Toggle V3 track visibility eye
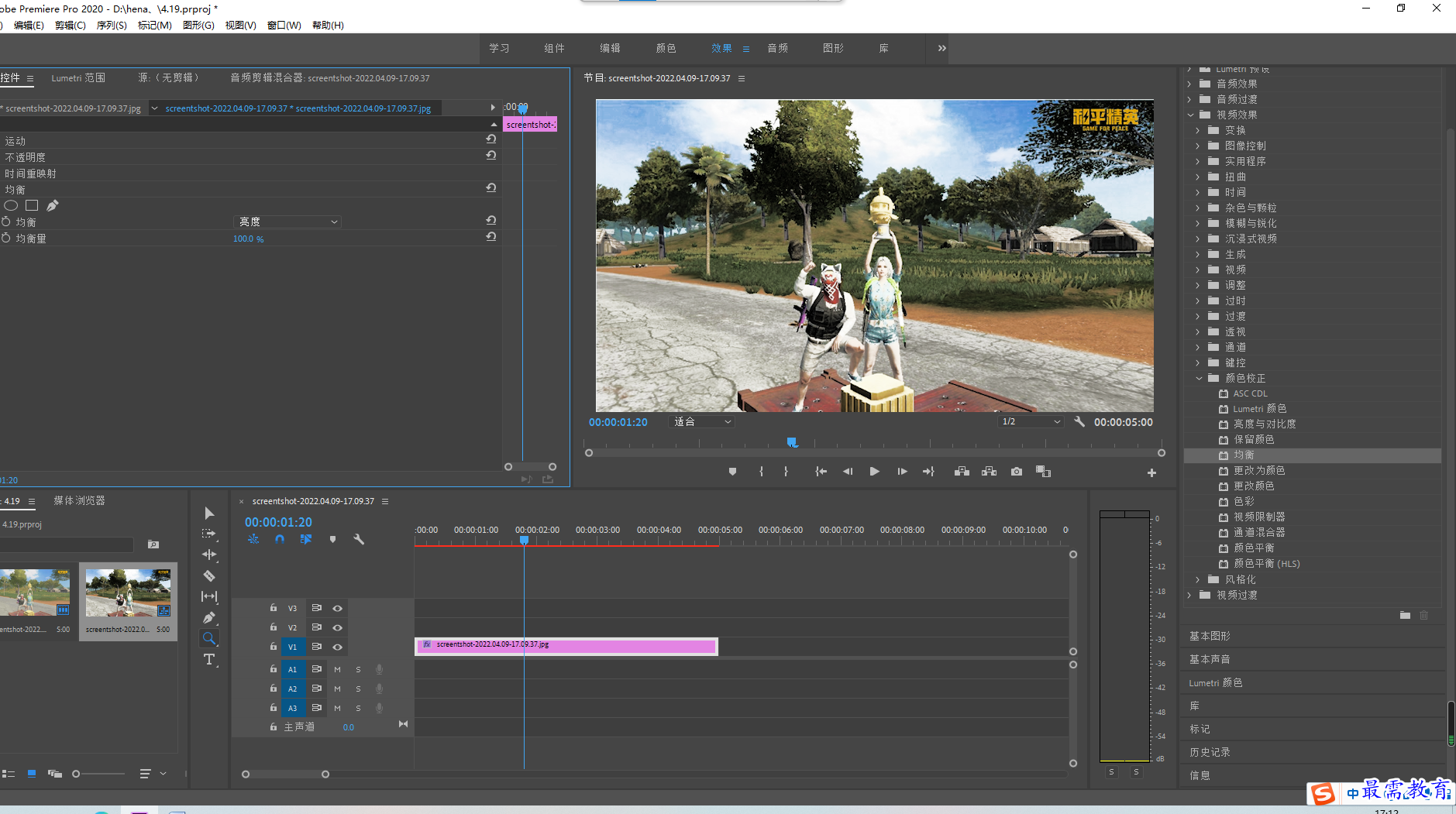This screenshot has width=1456, height=814. coord(337,608)
